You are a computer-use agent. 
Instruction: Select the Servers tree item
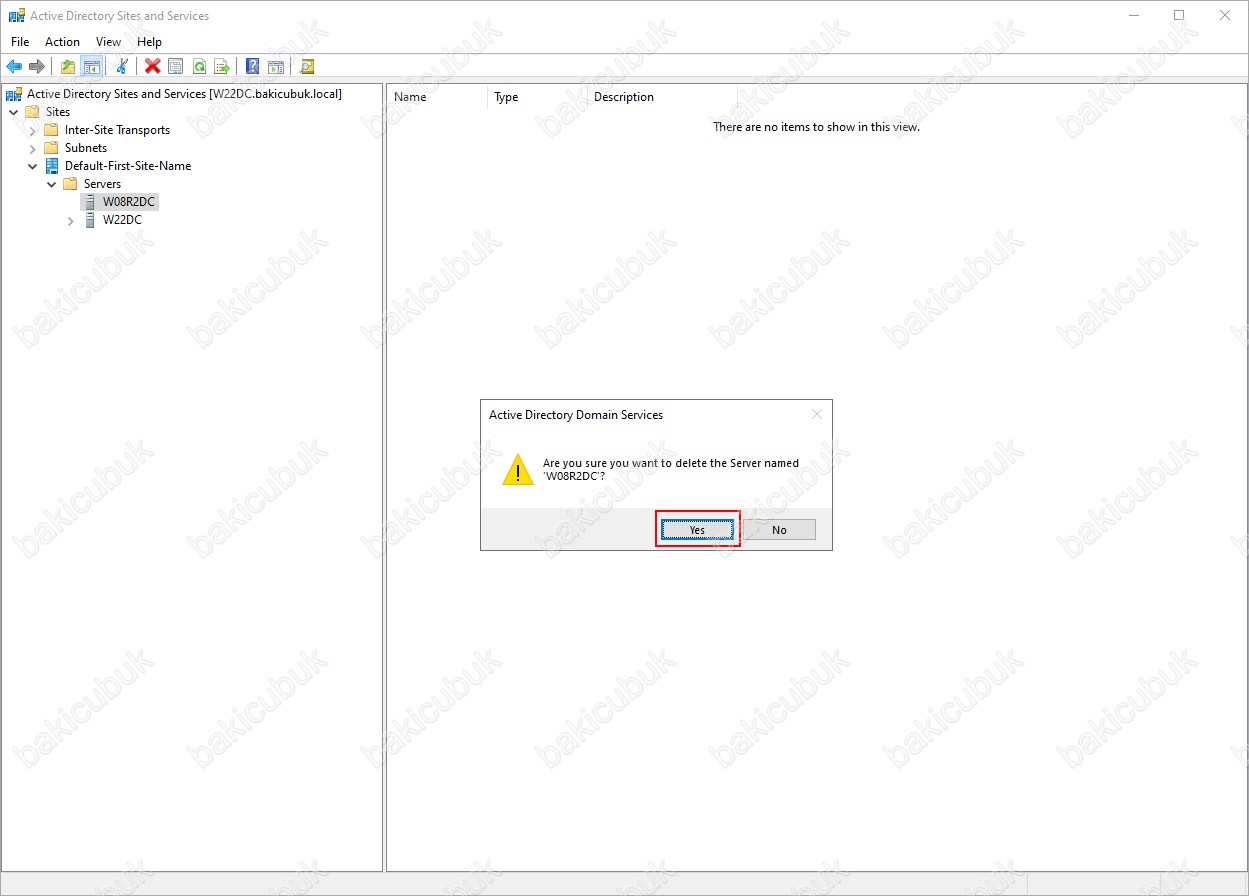pos(102,184)
